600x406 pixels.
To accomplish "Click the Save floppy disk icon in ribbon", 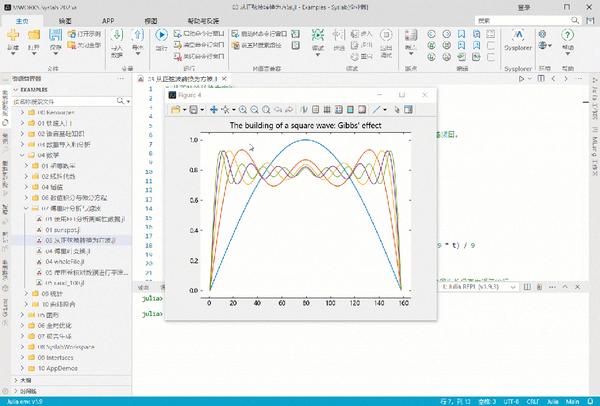I will coord(55,35).
